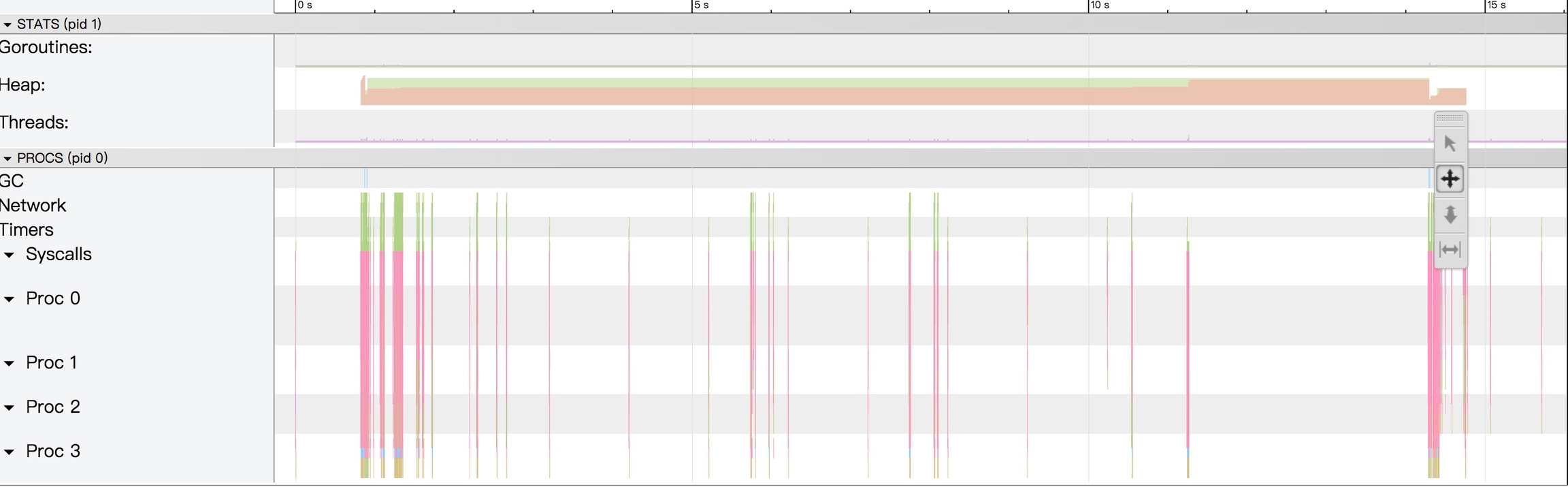The height and width of the screenshot is (487, 1568).
Task: Click the Timers row label
Action: [27, 230]
